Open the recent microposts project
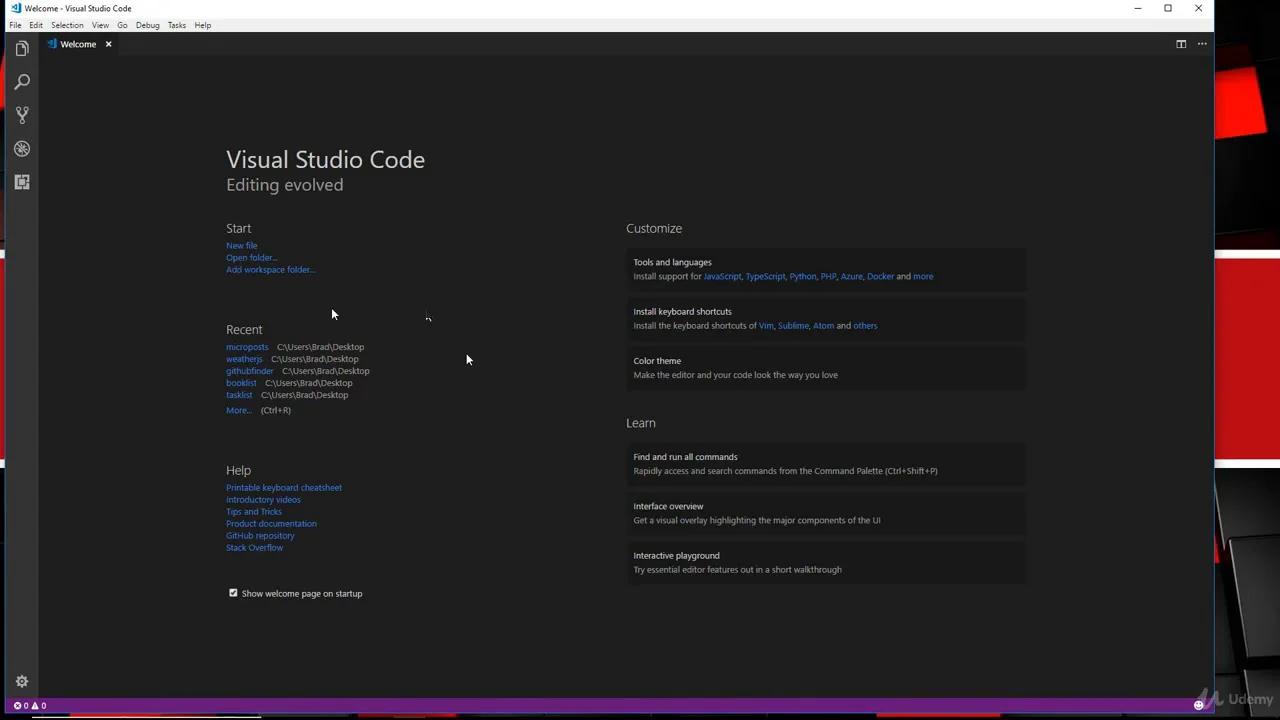The height and width of the screenshot is (720, 1280). 247,347
